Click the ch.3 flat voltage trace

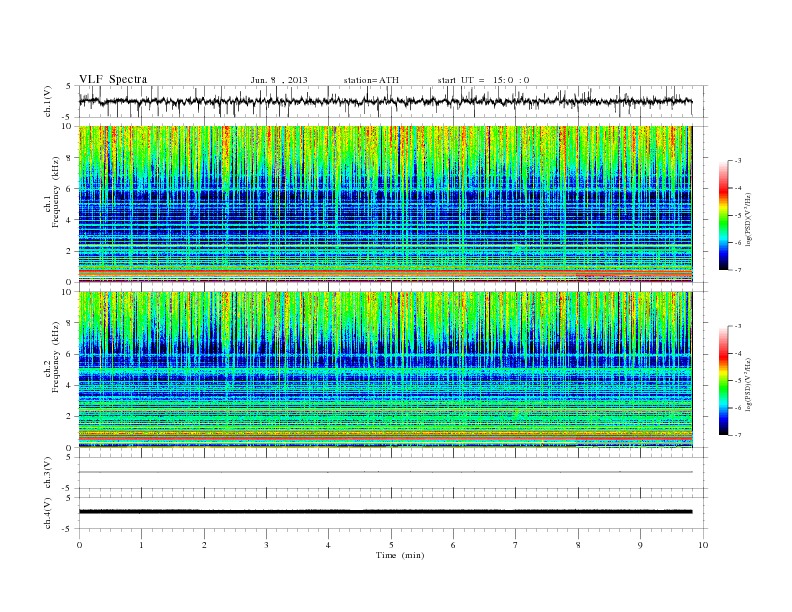[x=385, y=472]
